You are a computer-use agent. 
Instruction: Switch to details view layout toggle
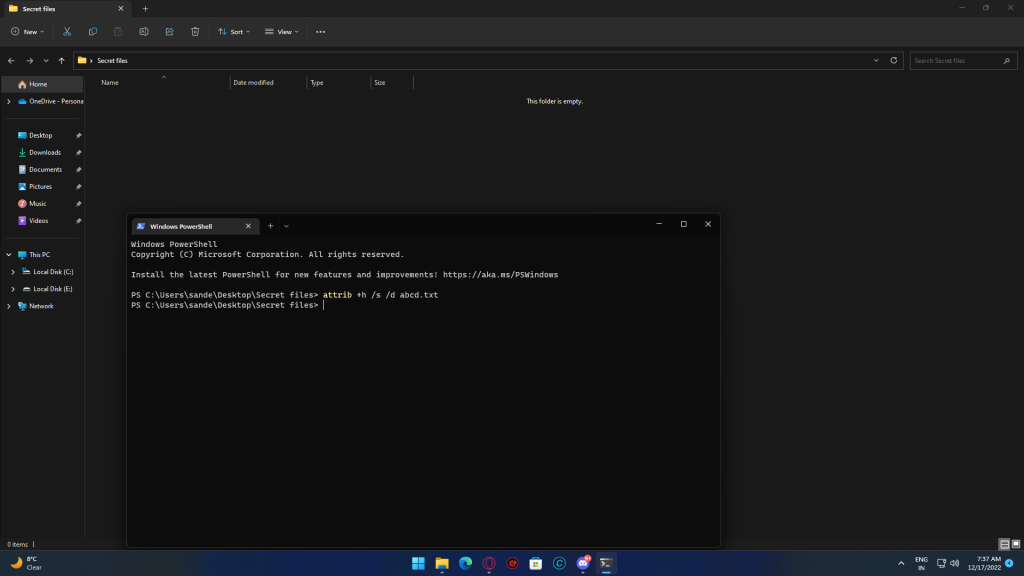click(1004, 544)
